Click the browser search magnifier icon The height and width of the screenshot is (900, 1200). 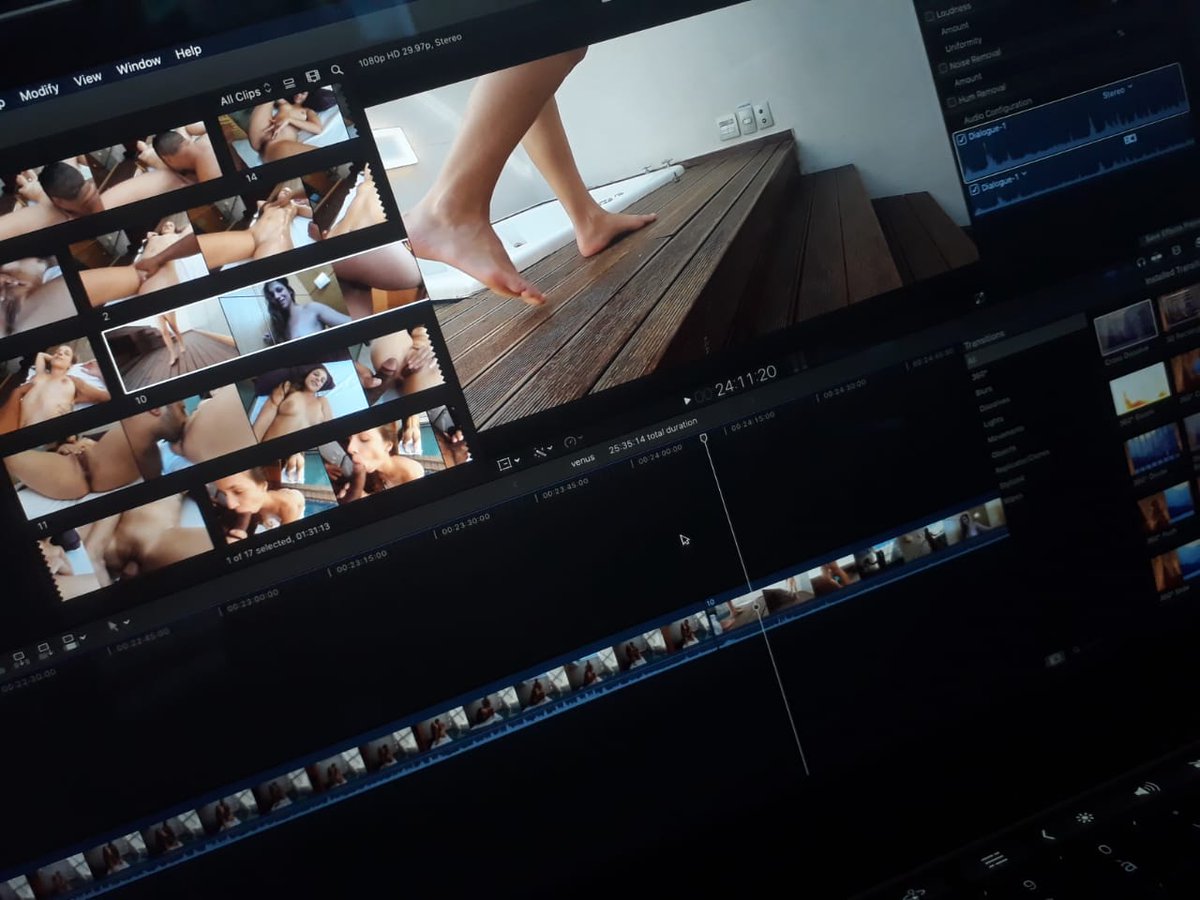[337, 70]
